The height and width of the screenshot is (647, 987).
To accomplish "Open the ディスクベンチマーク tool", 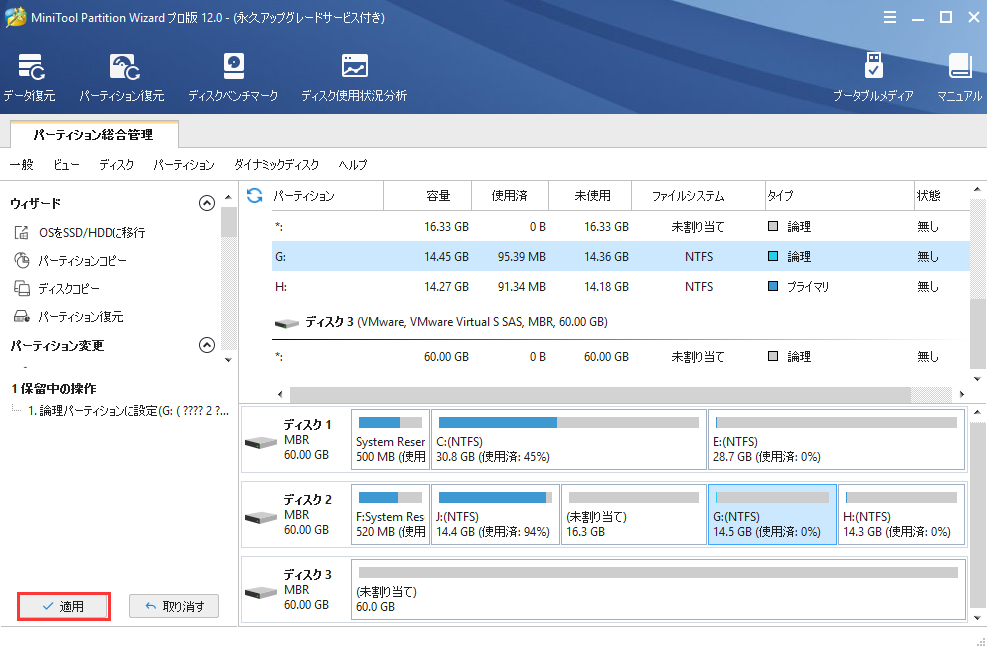I will (232, 78).
